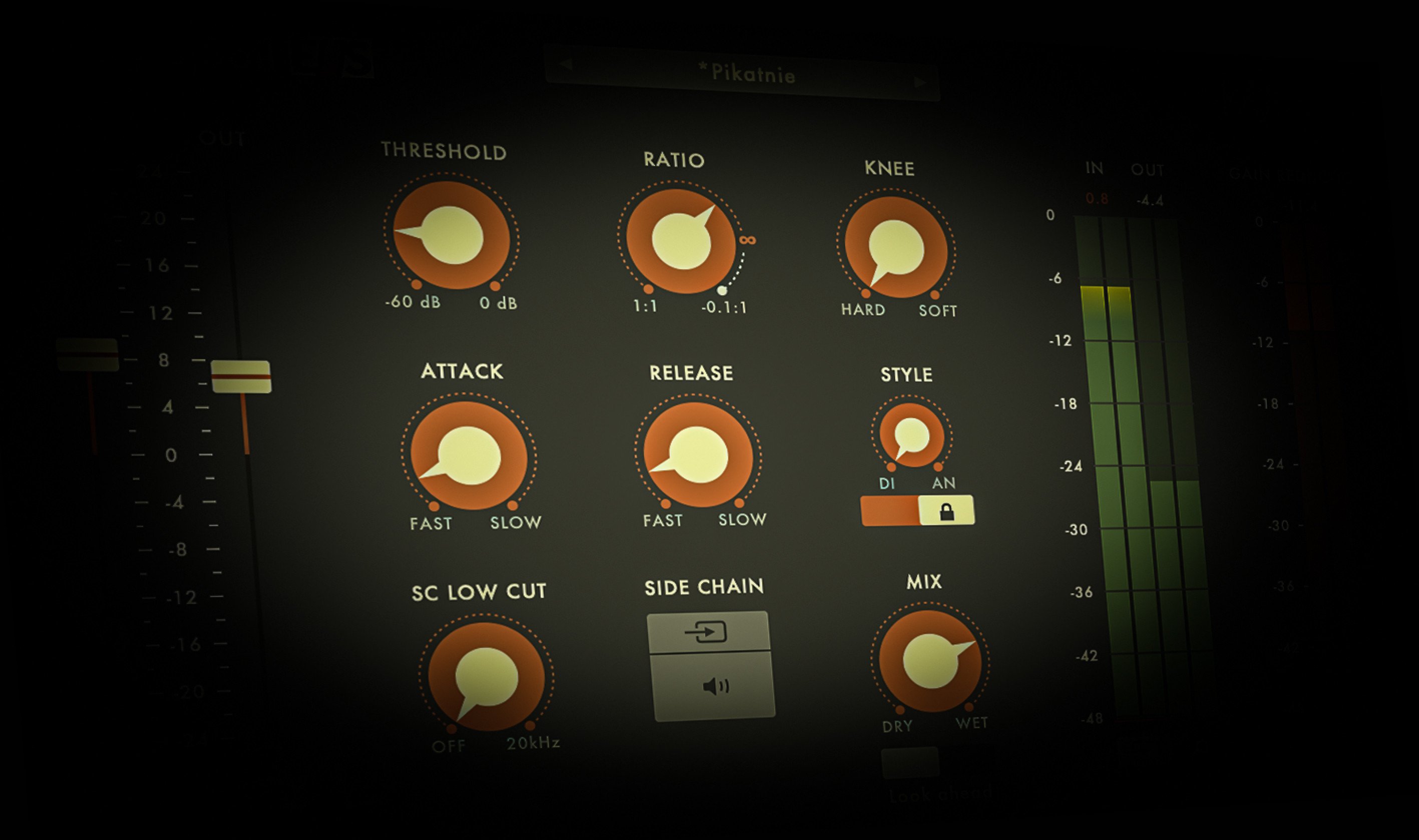Screen dimensions: 1419x840
Task: Click the Threshold knob
Action: click(451, 235)
